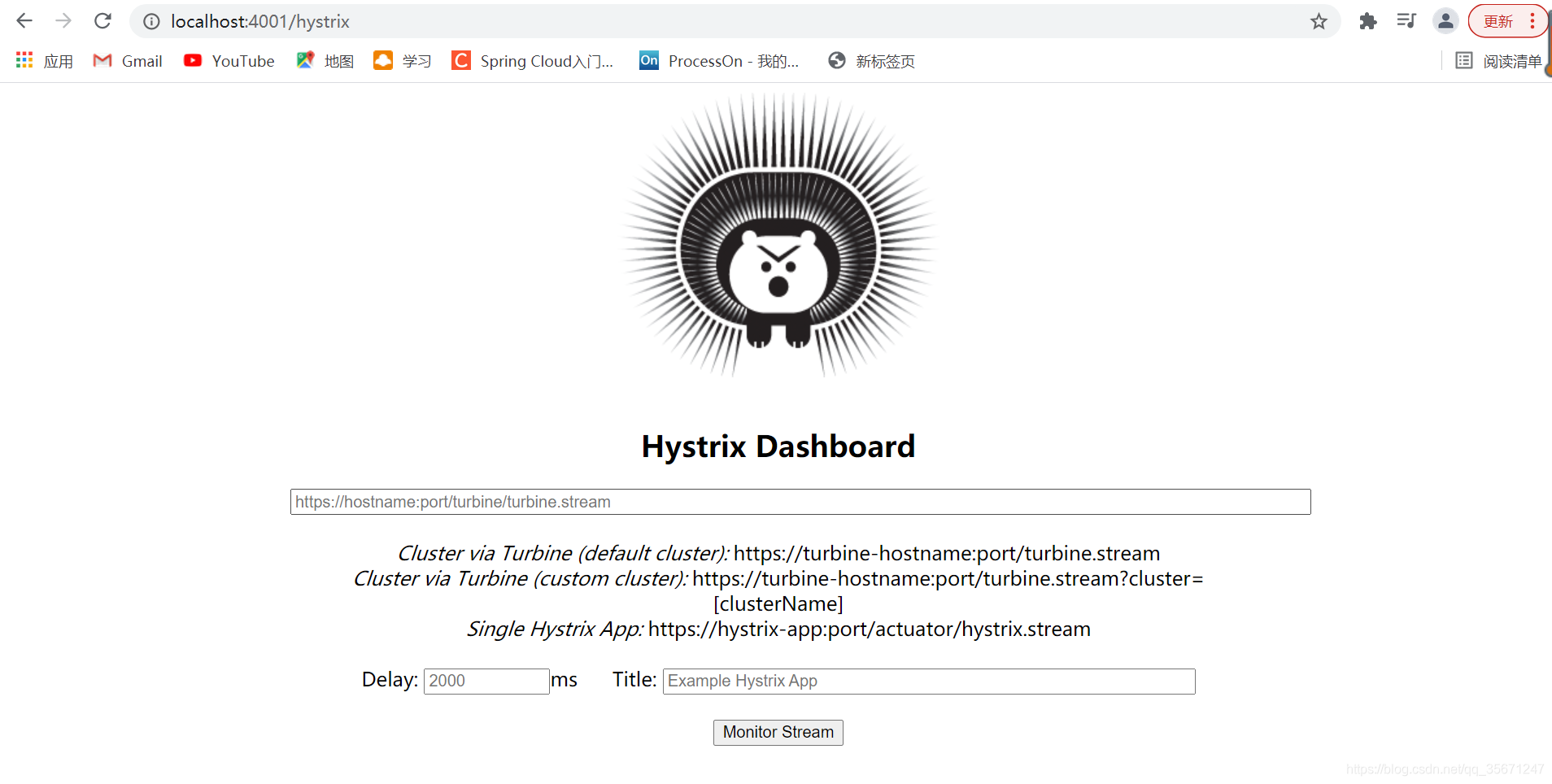
Task: Open the extensions puzzle icon
Action: pyautogui.click(x=1367, y=22)
